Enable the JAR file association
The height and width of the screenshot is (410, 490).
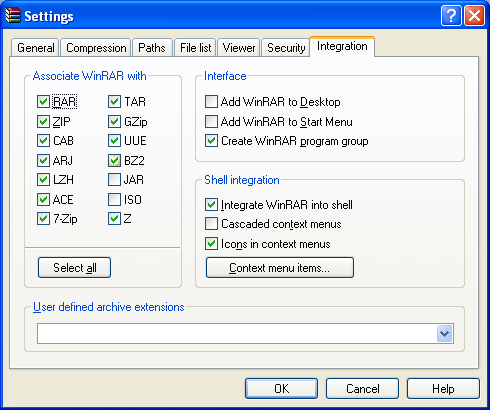coord(114,180)
